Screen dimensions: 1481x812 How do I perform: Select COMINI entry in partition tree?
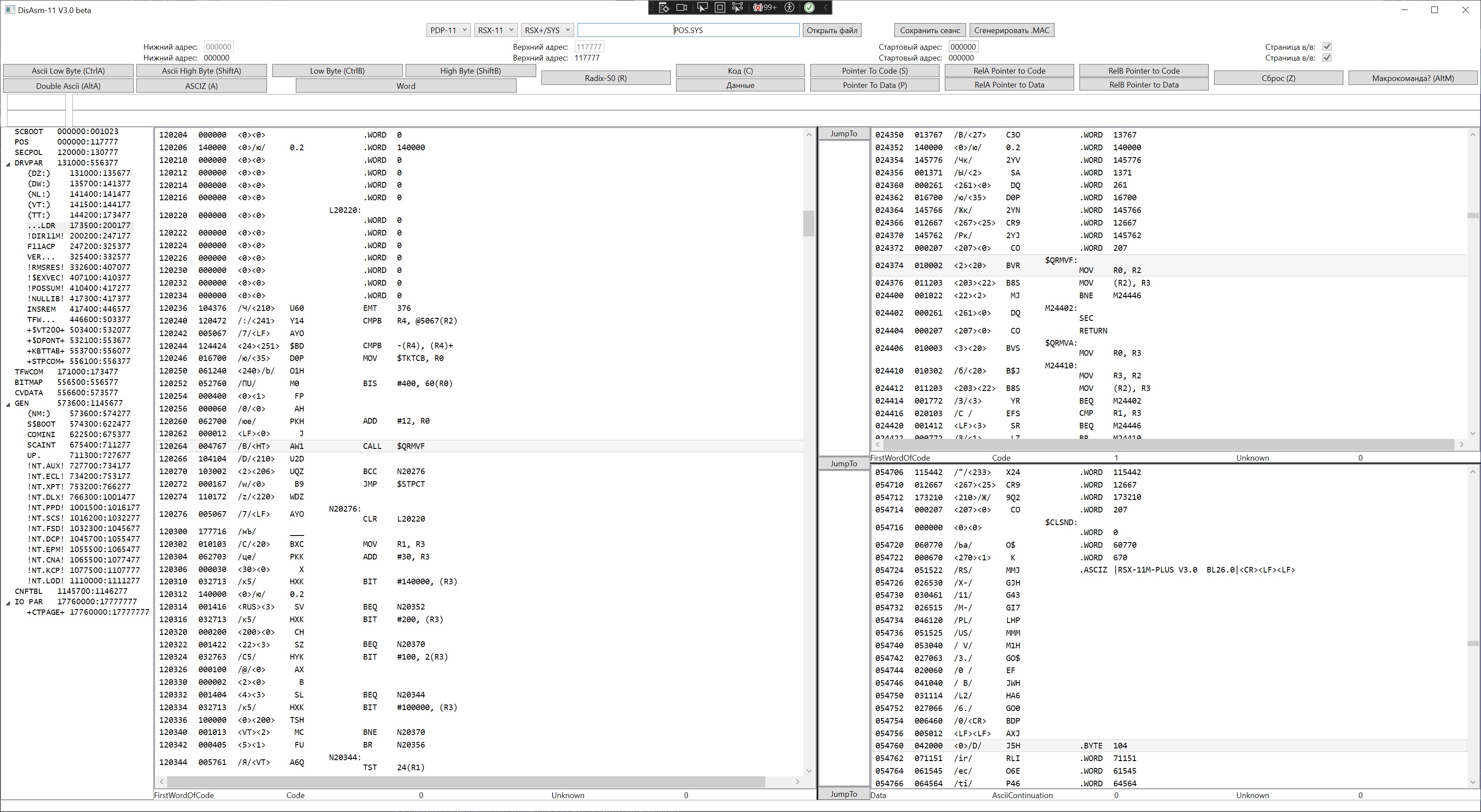pos(41,435)
